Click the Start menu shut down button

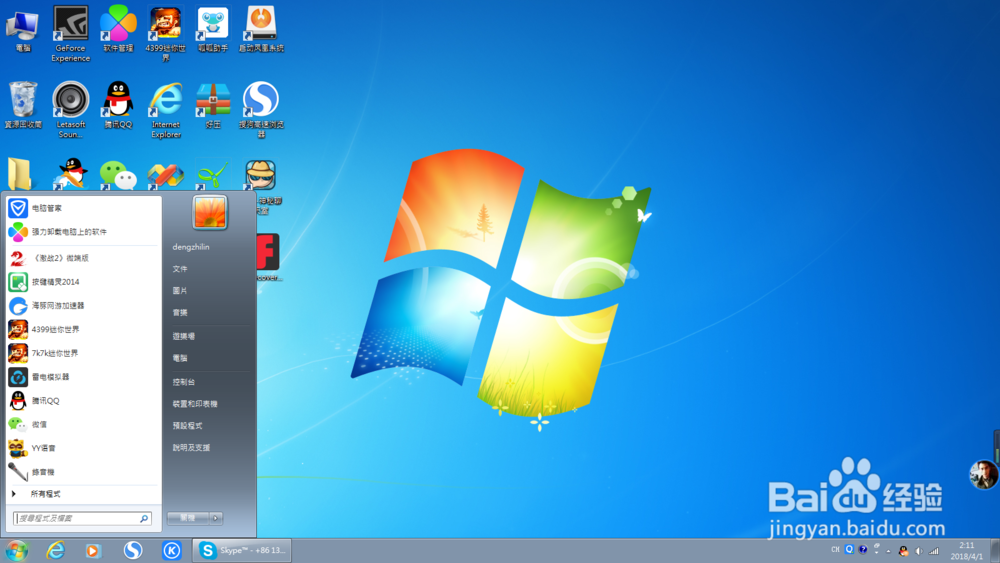click(188, 518)
